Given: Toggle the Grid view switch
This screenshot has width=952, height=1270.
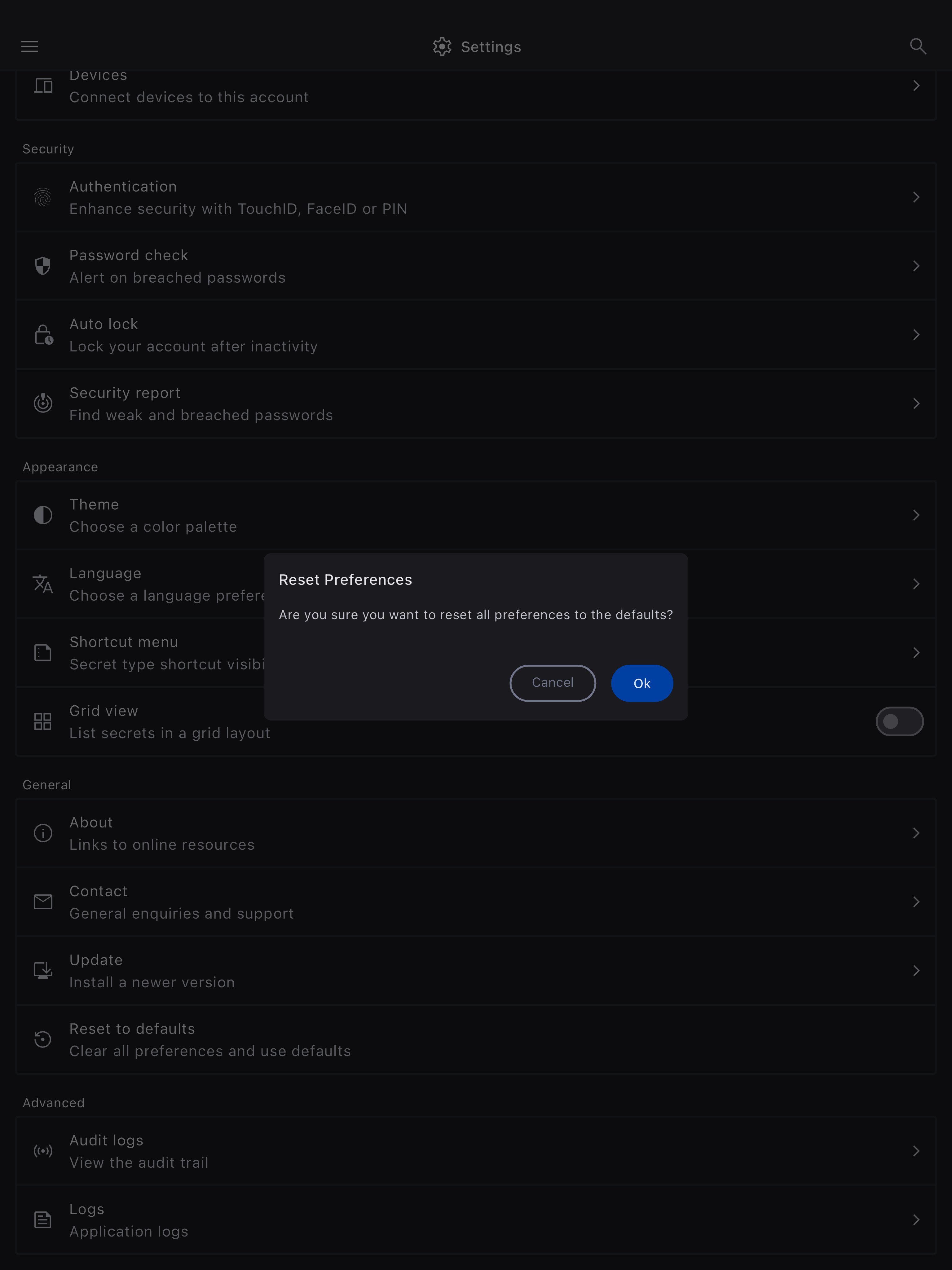Looking at the screenshot, I should (x=899, y=721).
